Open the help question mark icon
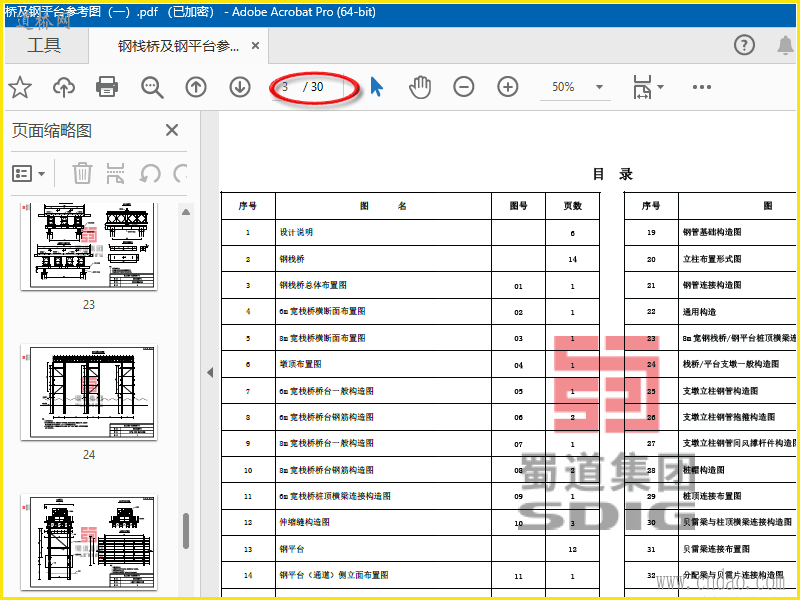The image size is (800, 600). point(744,45)
